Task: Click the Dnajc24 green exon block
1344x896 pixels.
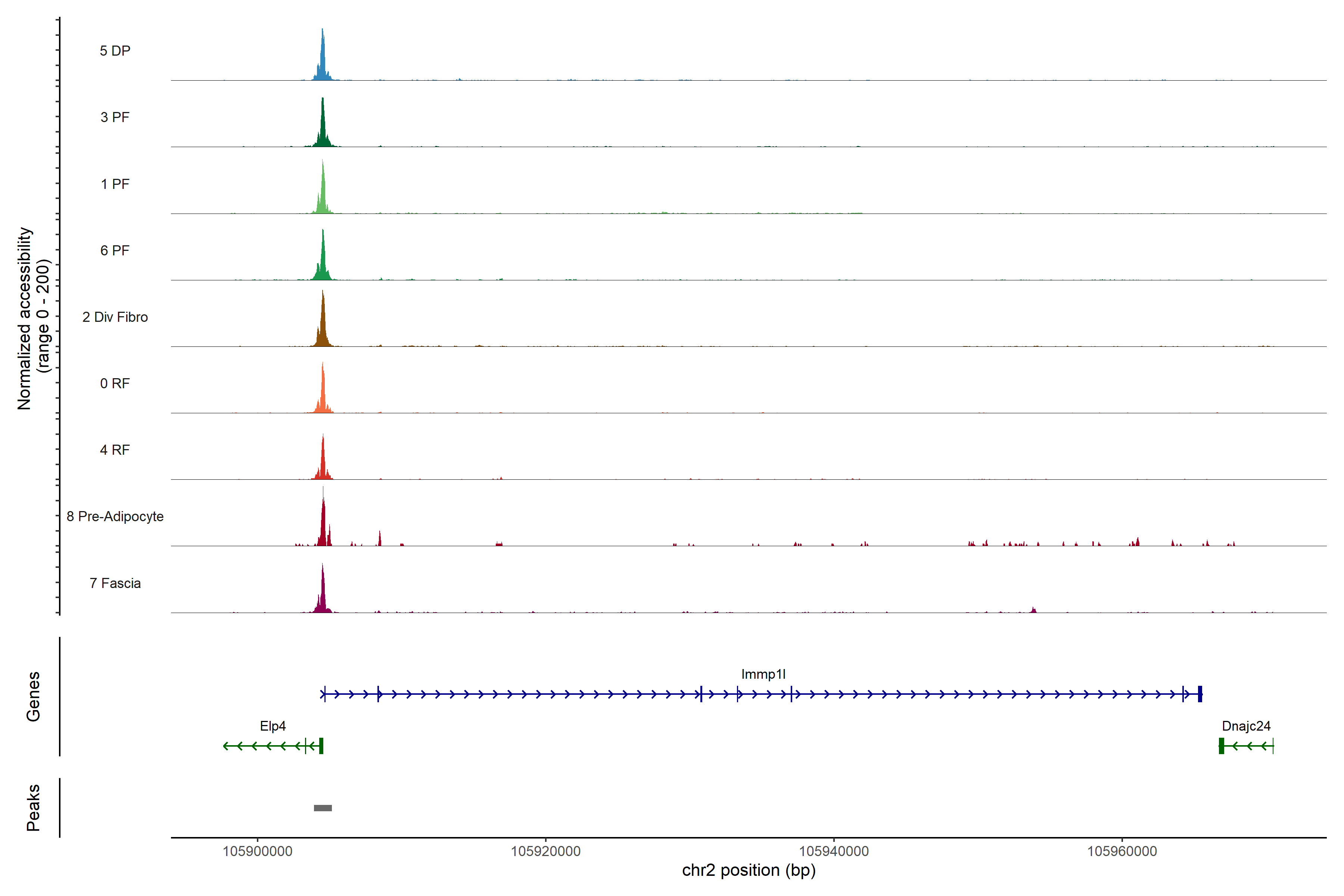Action: coord(1221,746)
